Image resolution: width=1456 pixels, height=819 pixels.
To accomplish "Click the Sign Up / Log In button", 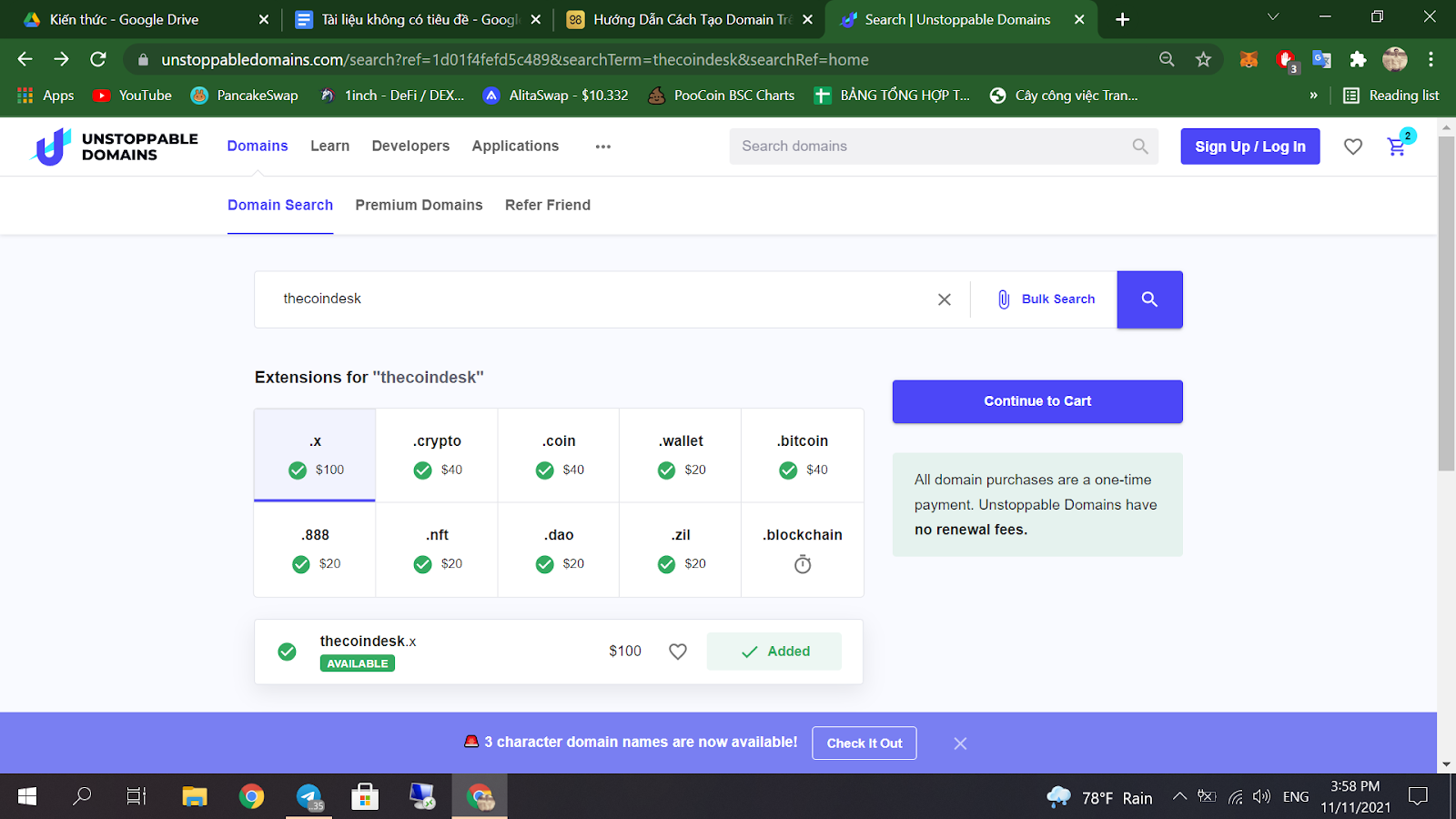I will coord(1250,147).
